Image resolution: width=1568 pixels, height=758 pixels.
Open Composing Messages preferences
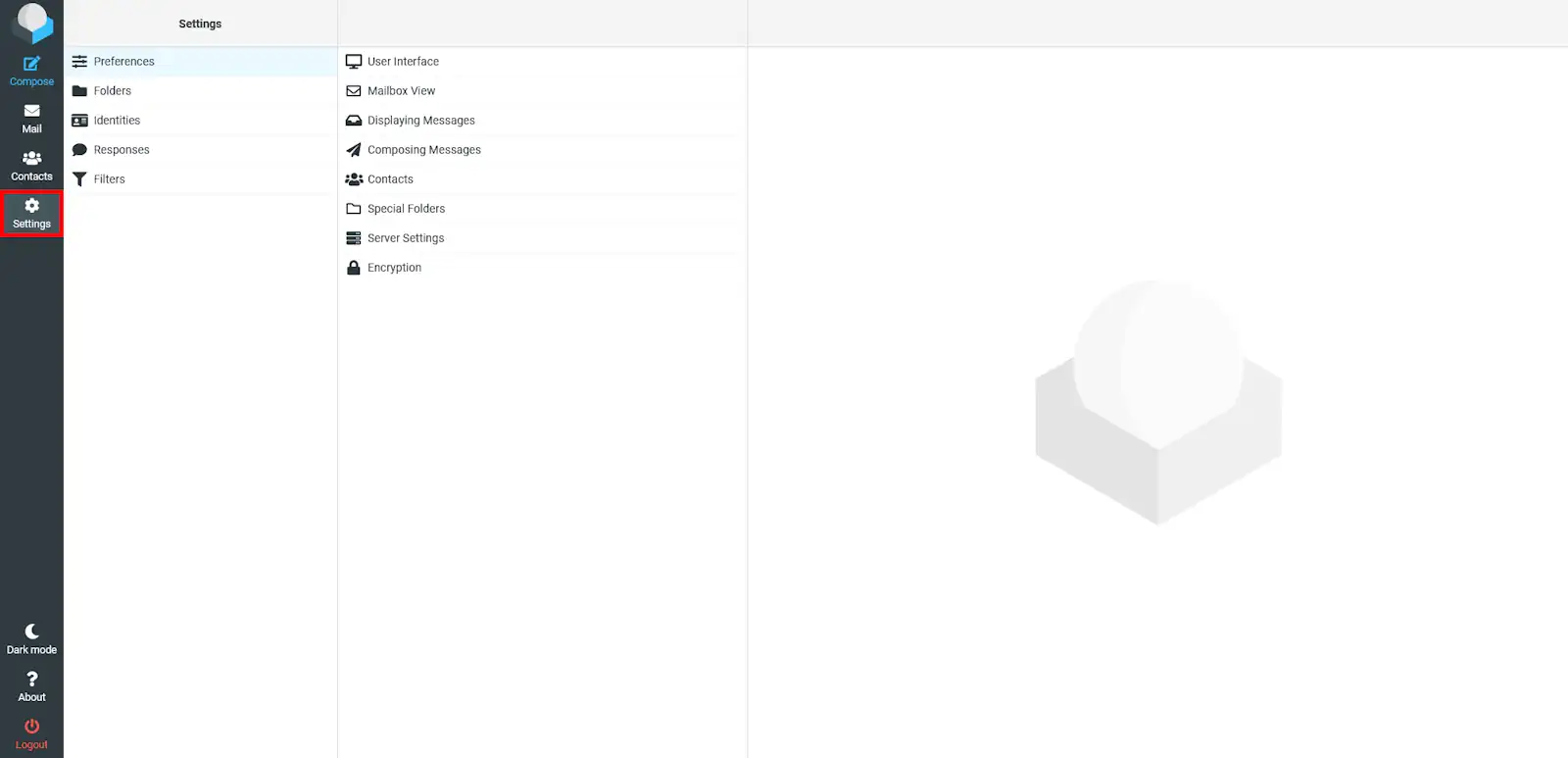point(423,150)
